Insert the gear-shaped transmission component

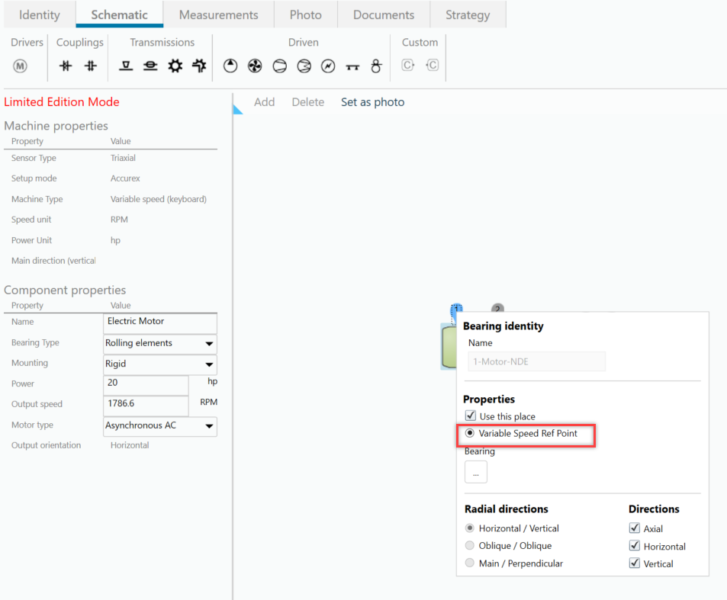point(175,66)
